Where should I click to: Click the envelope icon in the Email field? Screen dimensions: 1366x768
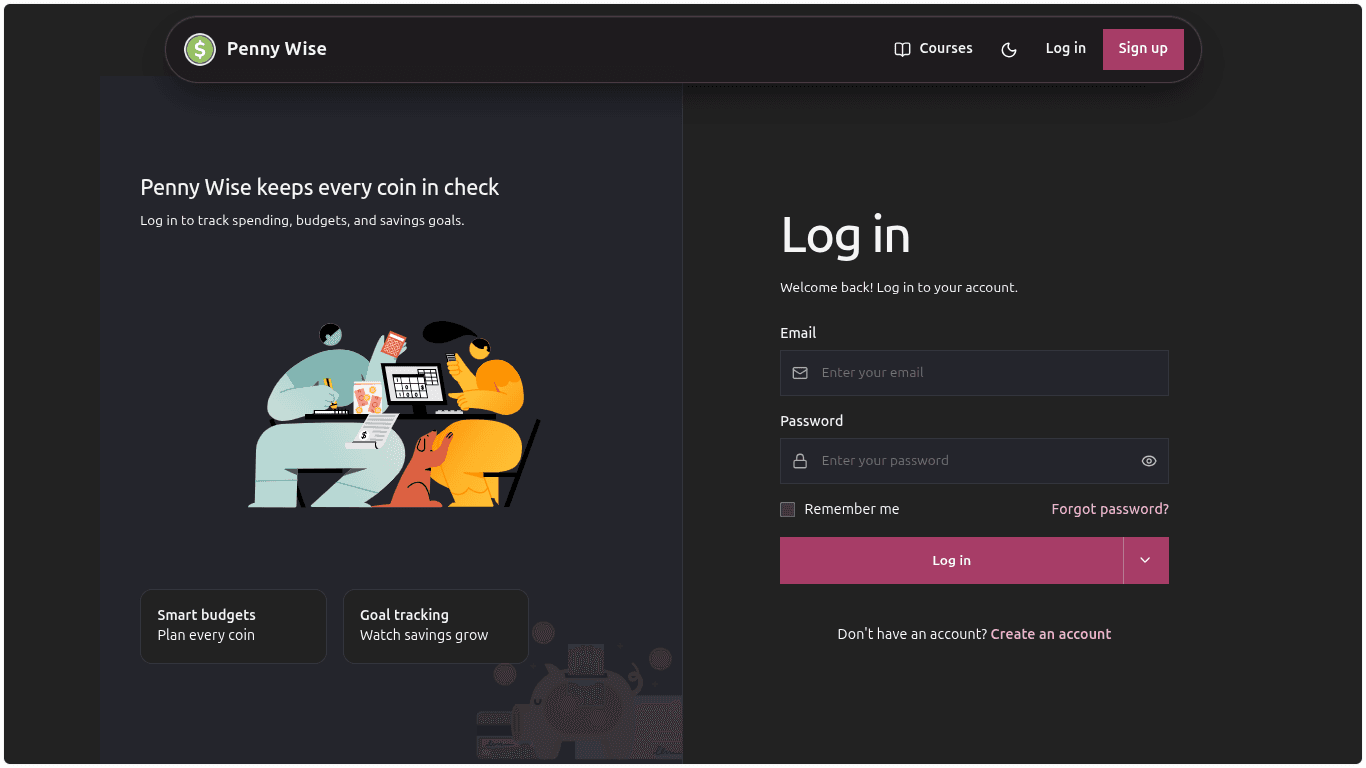click(800, 373)
